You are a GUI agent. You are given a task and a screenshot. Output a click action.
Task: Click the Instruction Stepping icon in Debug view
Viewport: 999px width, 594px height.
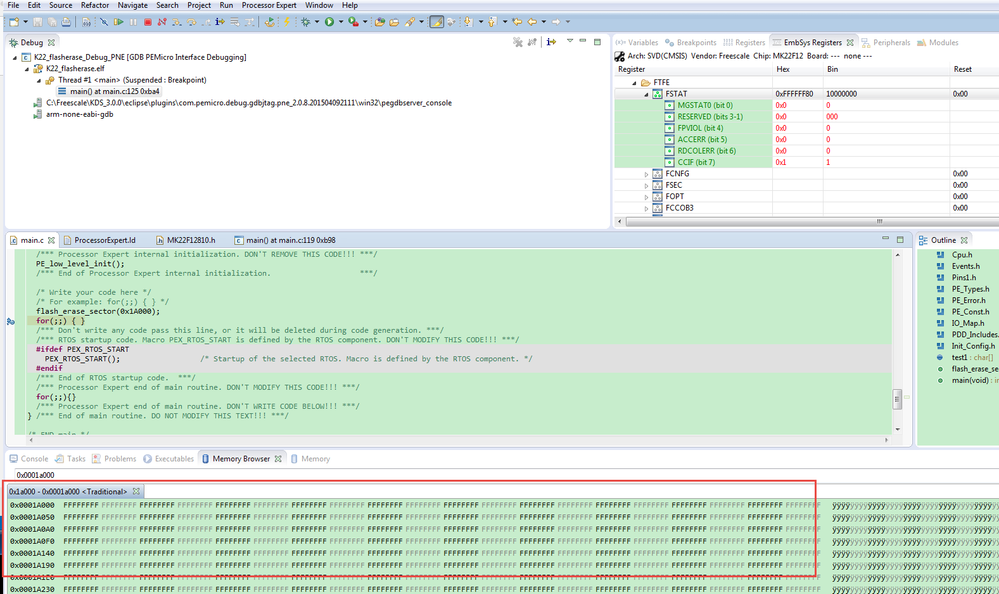pos(552,42)
